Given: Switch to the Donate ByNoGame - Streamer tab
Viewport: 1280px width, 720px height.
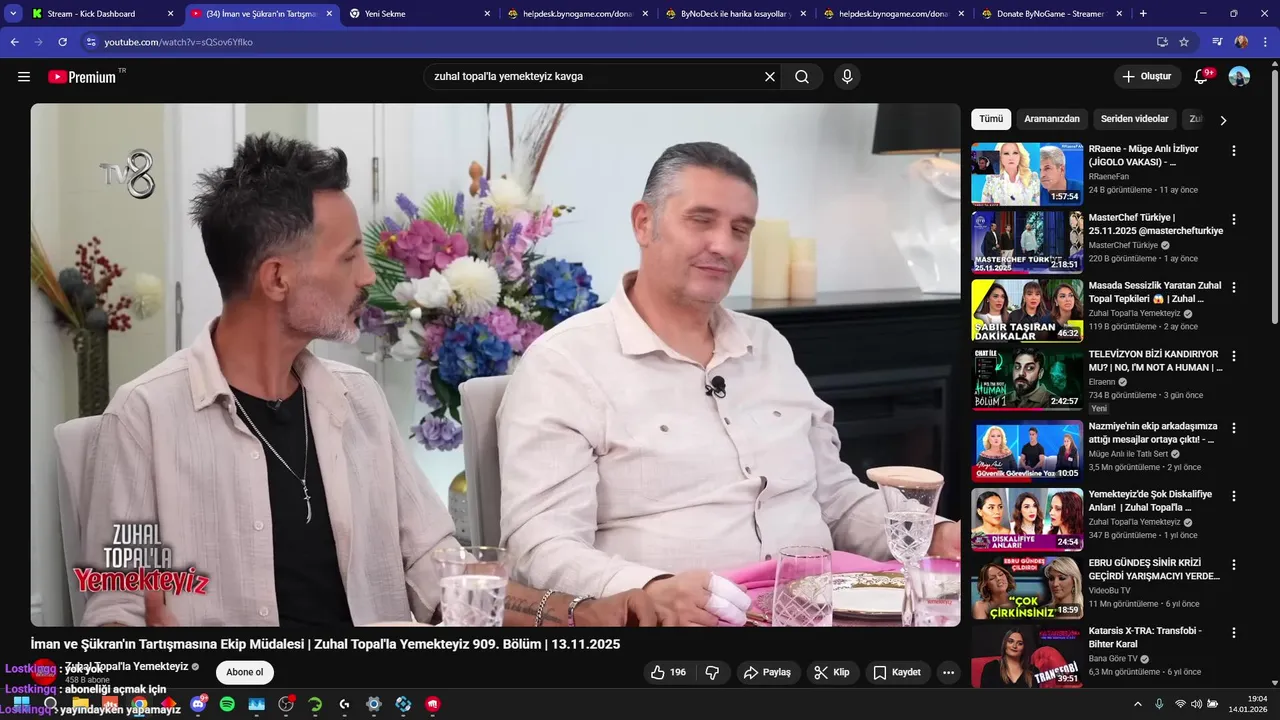Looking at the screenshot, I should (x=1048, y=14).
